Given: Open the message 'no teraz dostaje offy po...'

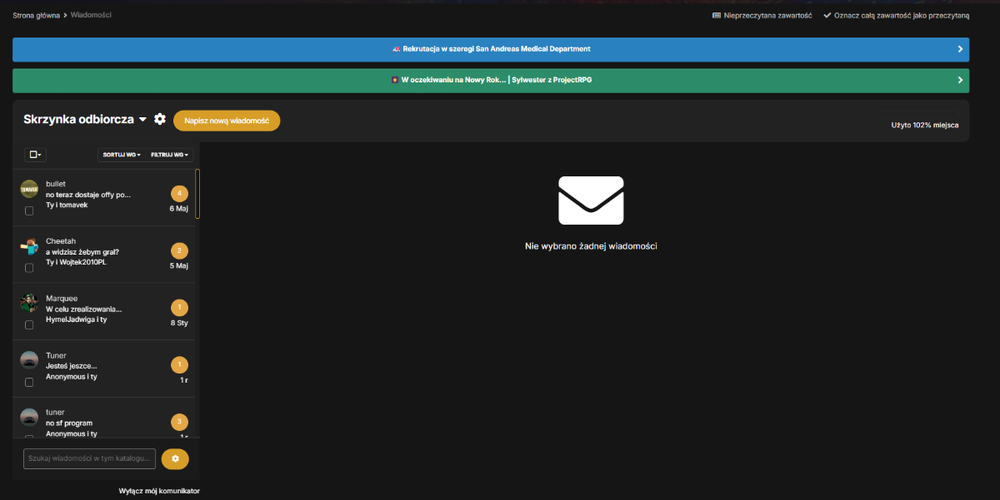Looking at the screenshot, I should click(88, 195).
